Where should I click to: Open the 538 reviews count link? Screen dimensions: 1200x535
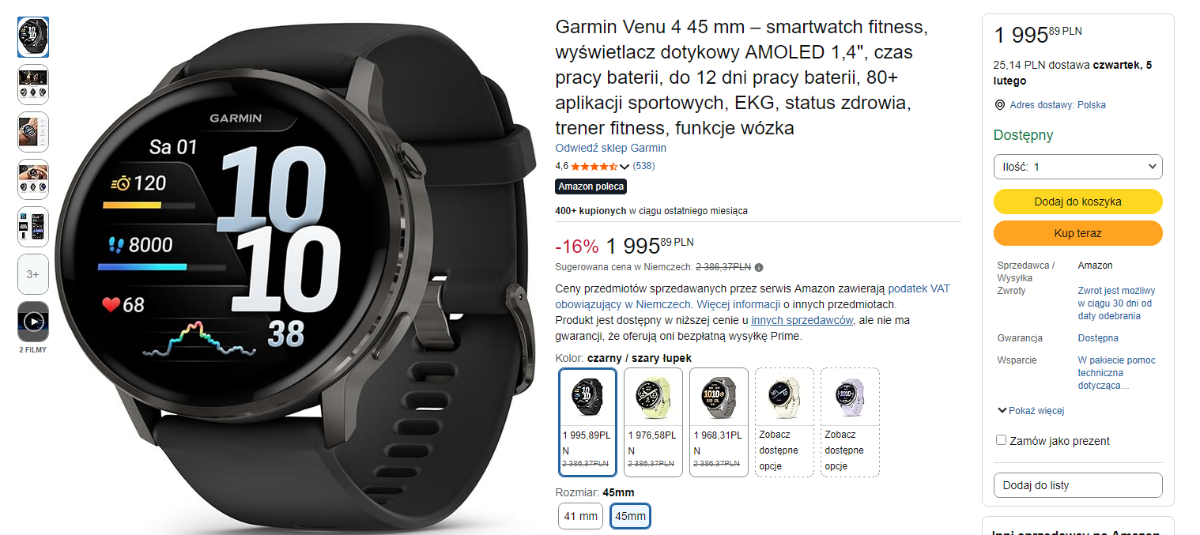click(644, 166)
